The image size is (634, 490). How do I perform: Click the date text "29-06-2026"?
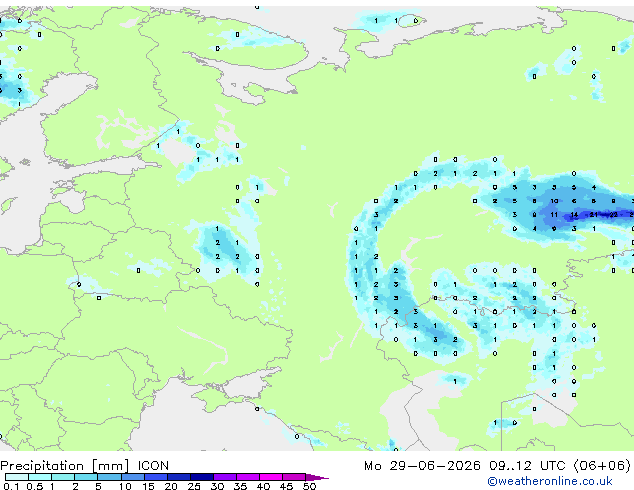[435, 466]
